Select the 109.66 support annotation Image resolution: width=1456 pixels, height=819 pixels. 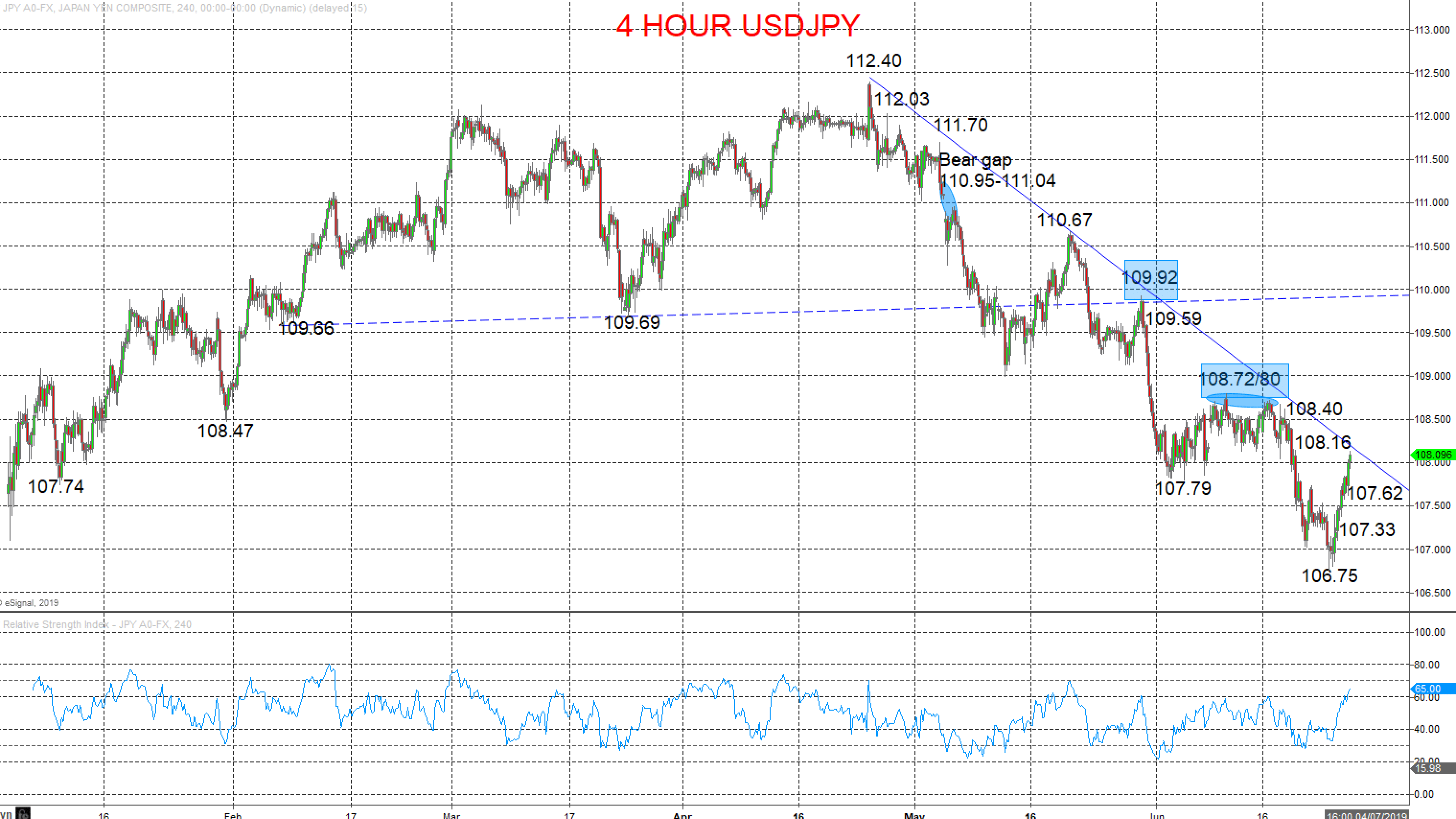(306, 328)
